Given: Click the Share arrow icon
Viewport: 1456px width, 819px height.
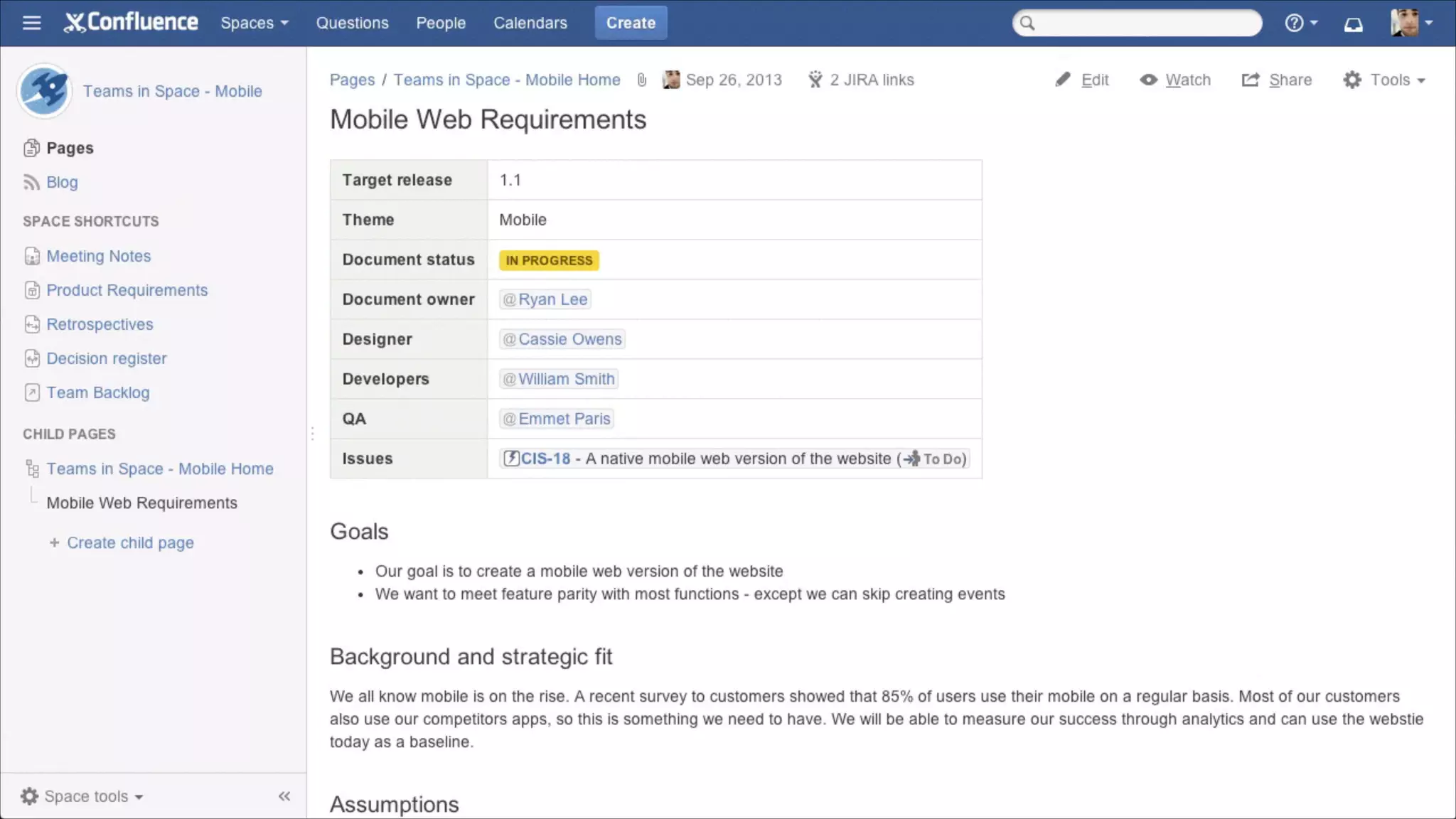Looking at the screenshot, I should (1251, 80).
